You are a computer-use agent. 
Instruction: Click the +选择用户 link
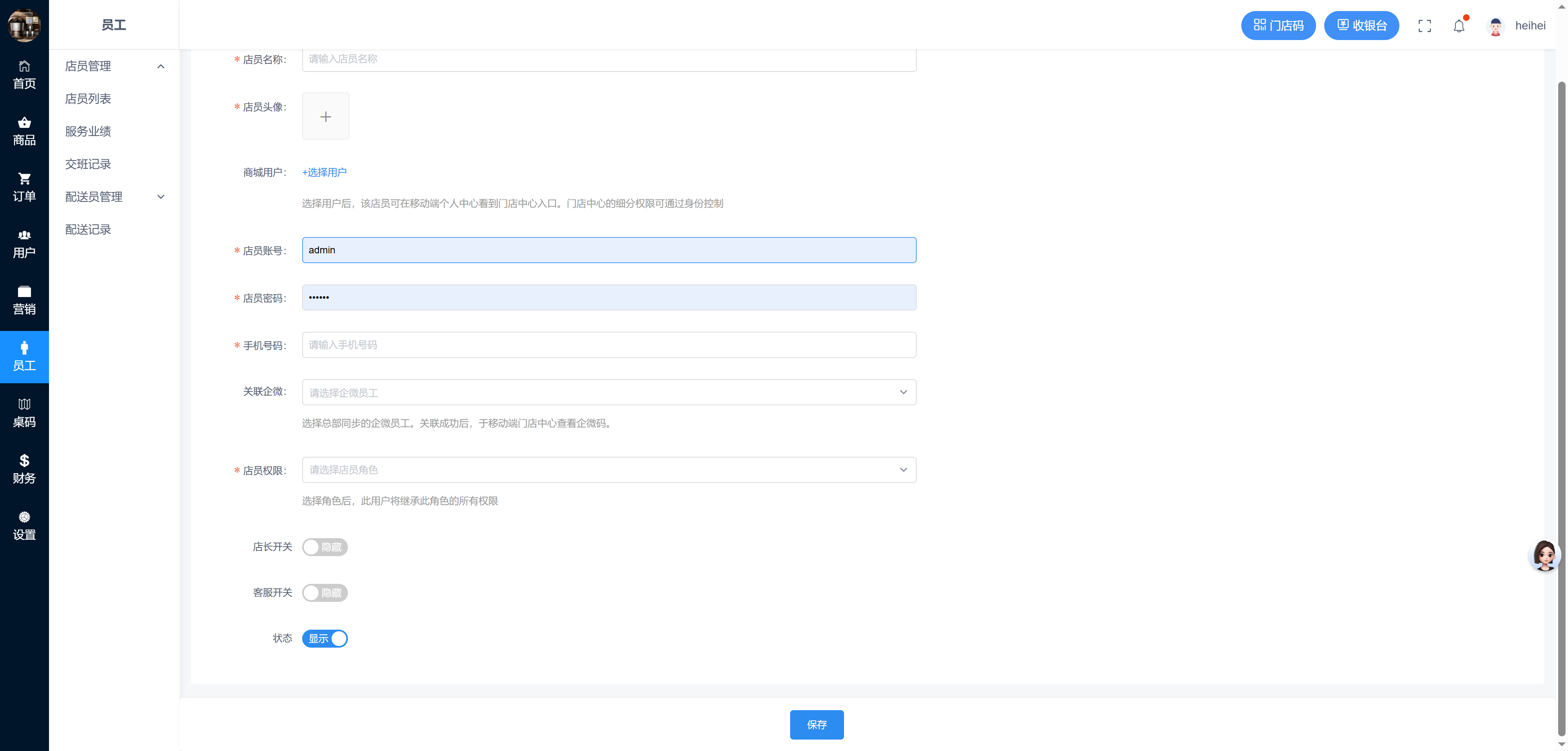point(325,172)
